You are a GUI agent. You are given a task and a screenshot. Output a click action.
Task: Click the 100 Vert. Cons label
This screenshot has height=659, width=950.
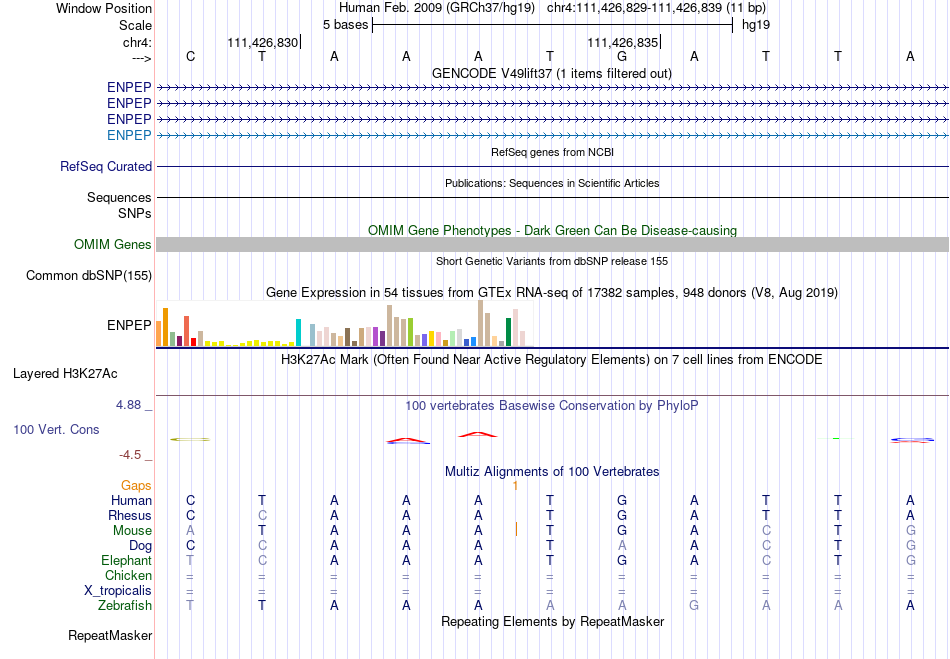tap(56, 429)
